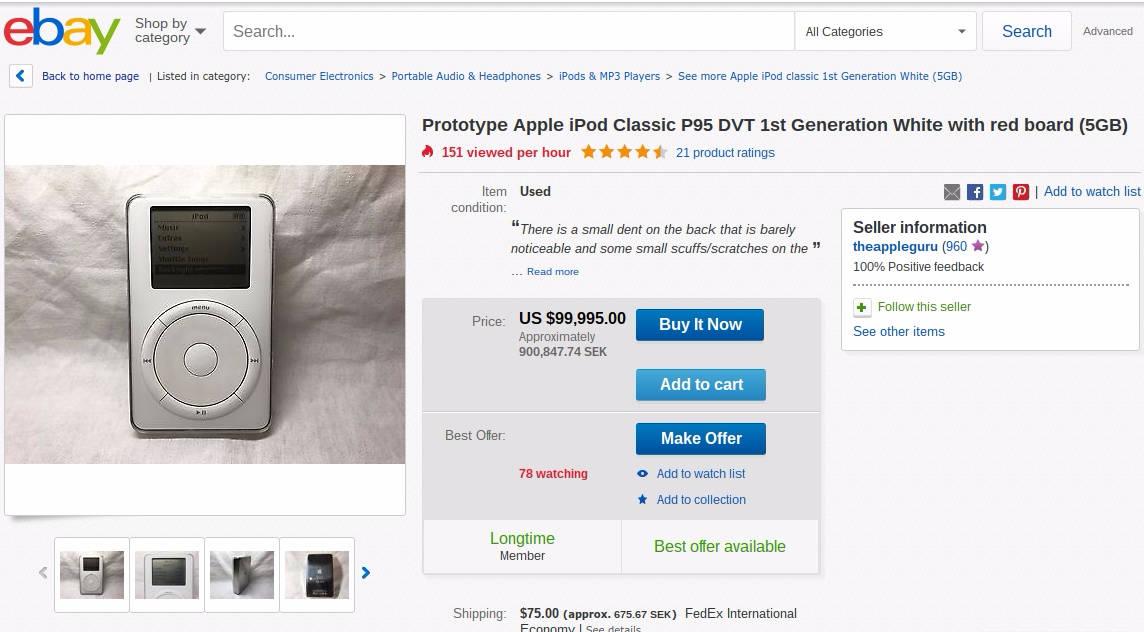Click the star icon beside Add to collection
The height and width of the screenshot is (632, 1144).
pyautogui.click(x=643, y=500)
